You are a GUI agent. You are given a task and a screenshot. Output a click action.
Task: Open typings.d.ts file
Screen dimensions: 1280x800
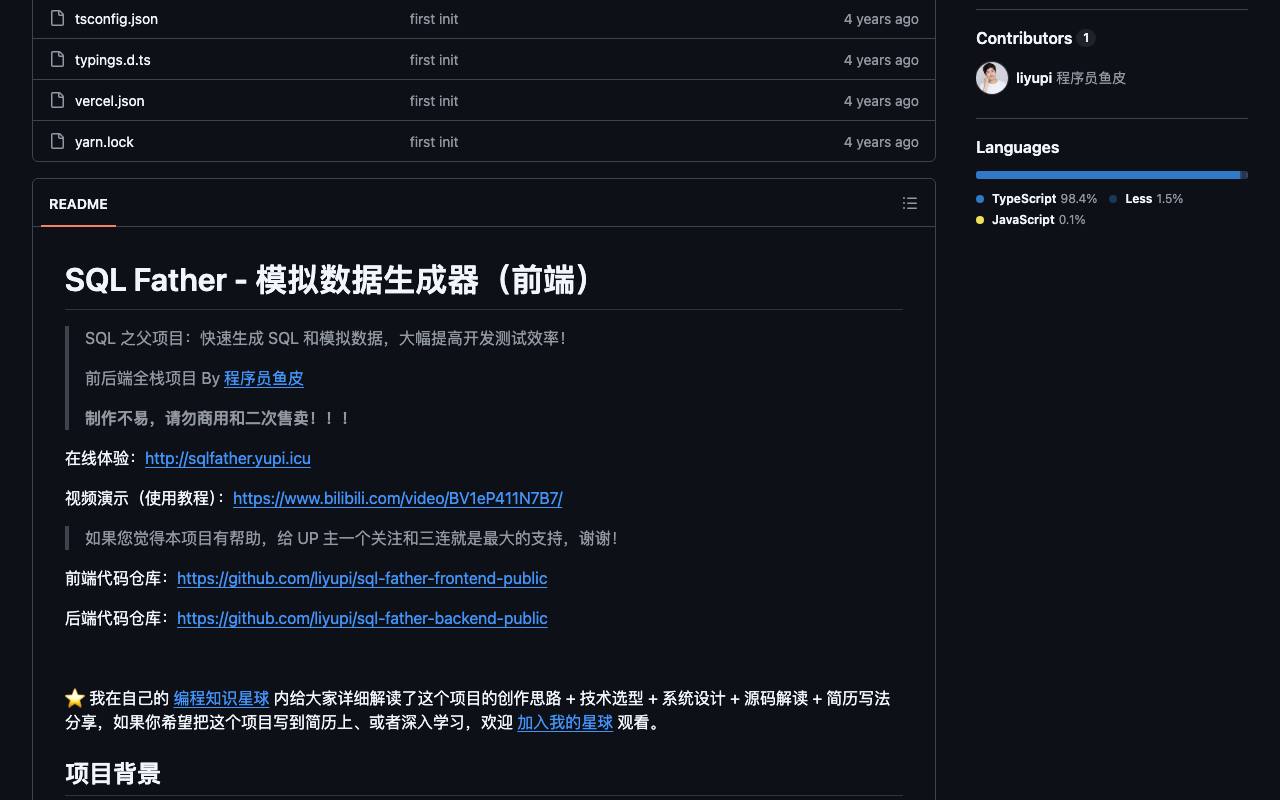113,60
